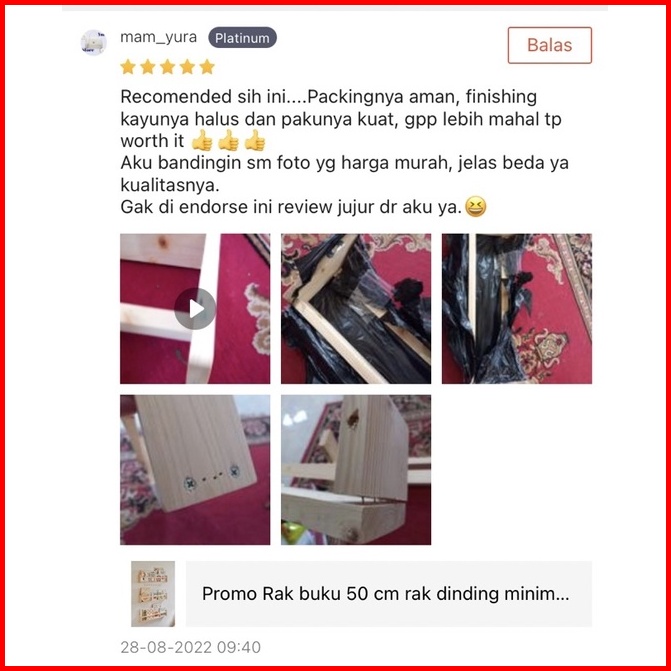Open photo of wooden shelf corner joint
The height and width of the screenshot is (671, 671).
click(356, 469)
